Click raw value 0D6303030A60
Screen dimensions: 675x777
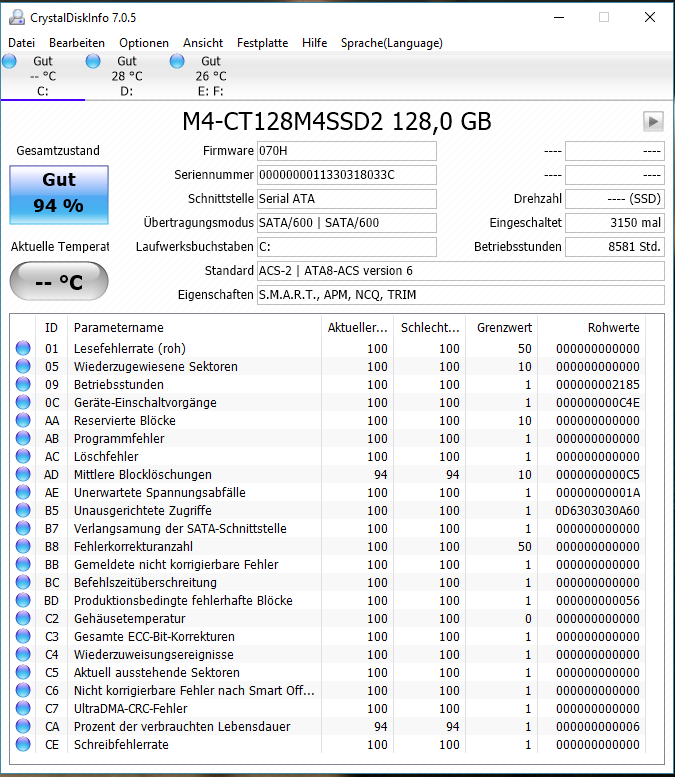pyautogui.click(x=597, y=510)
